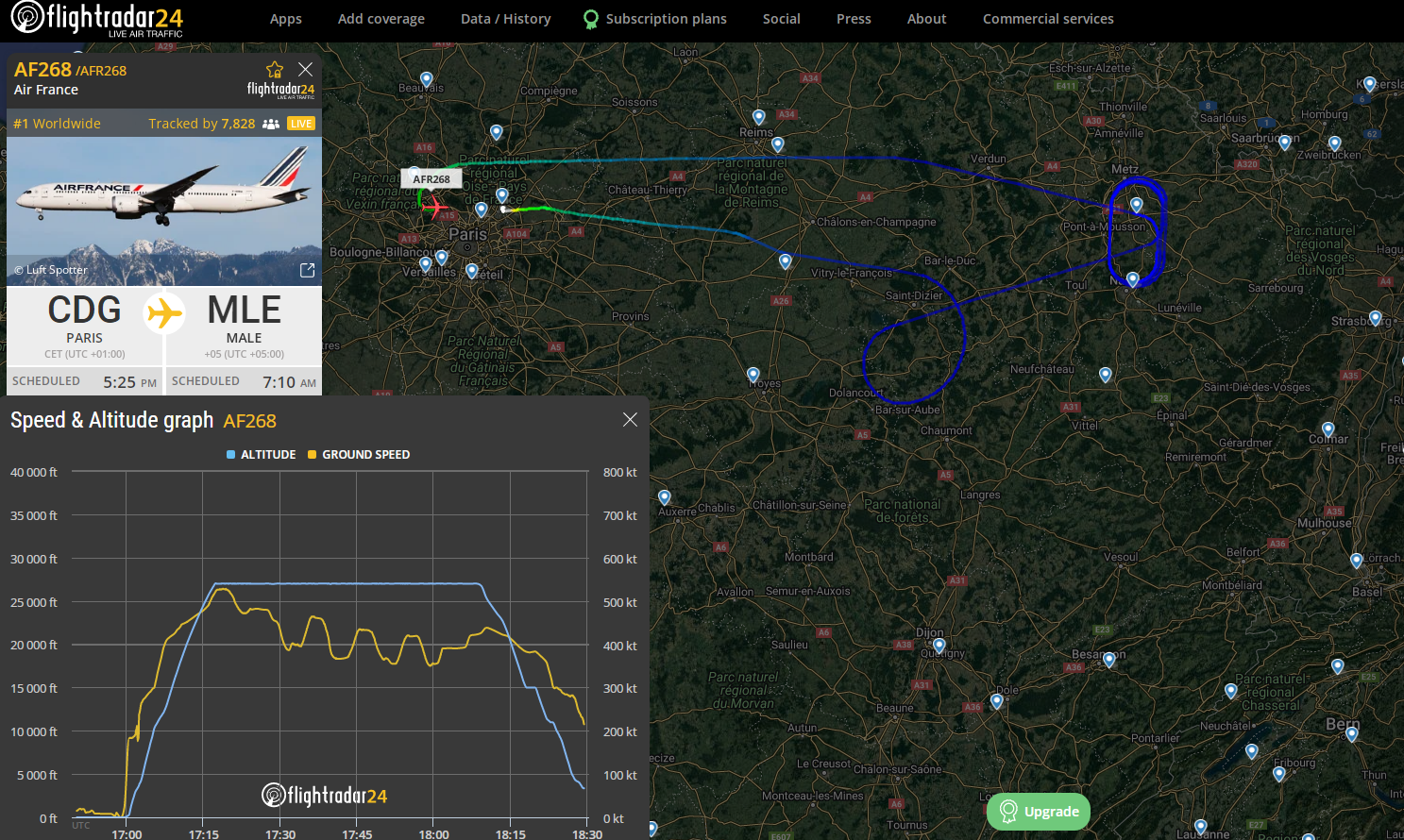View the Air France aircraft photo
The image size is (1404, 840).
tap(164, 211)
